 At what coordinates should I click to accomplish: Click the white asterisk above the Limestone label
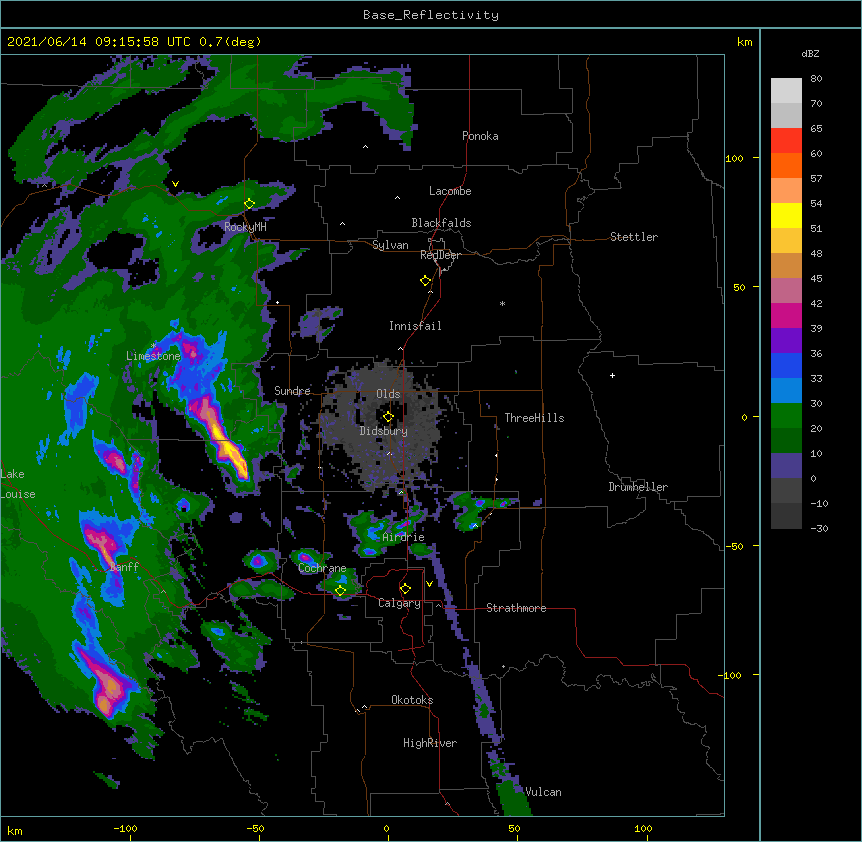pos(154,346)
